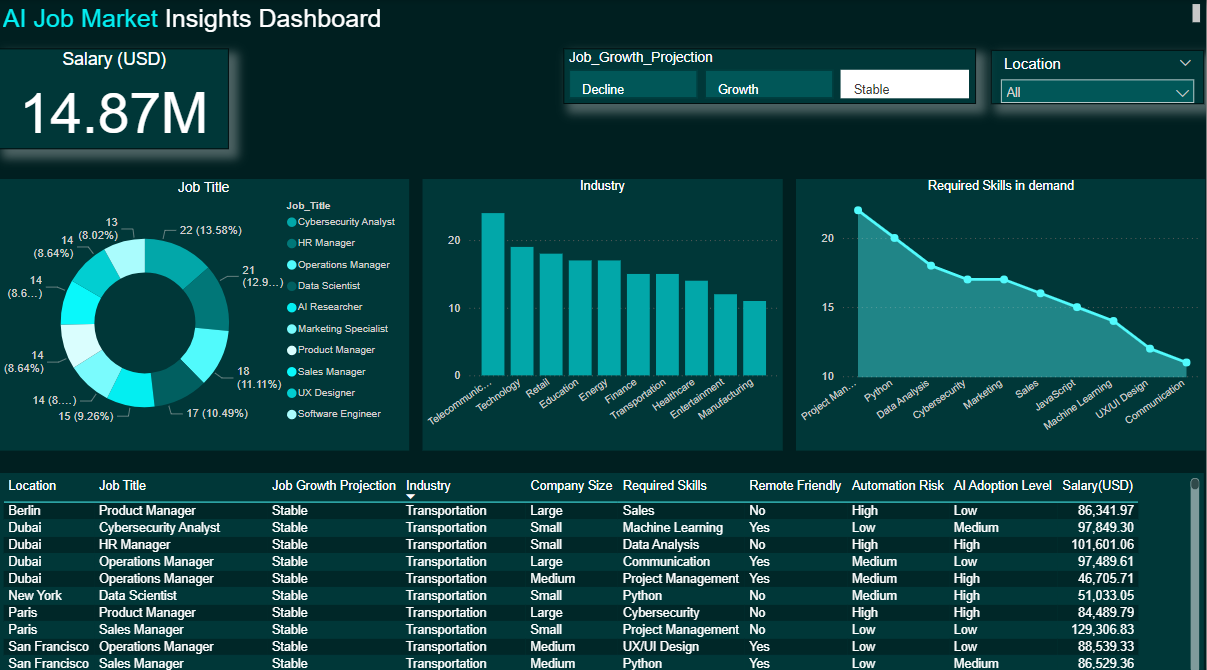Select Sales Manager in the legend
1207x670 pixels.
(x=327, y=372)
